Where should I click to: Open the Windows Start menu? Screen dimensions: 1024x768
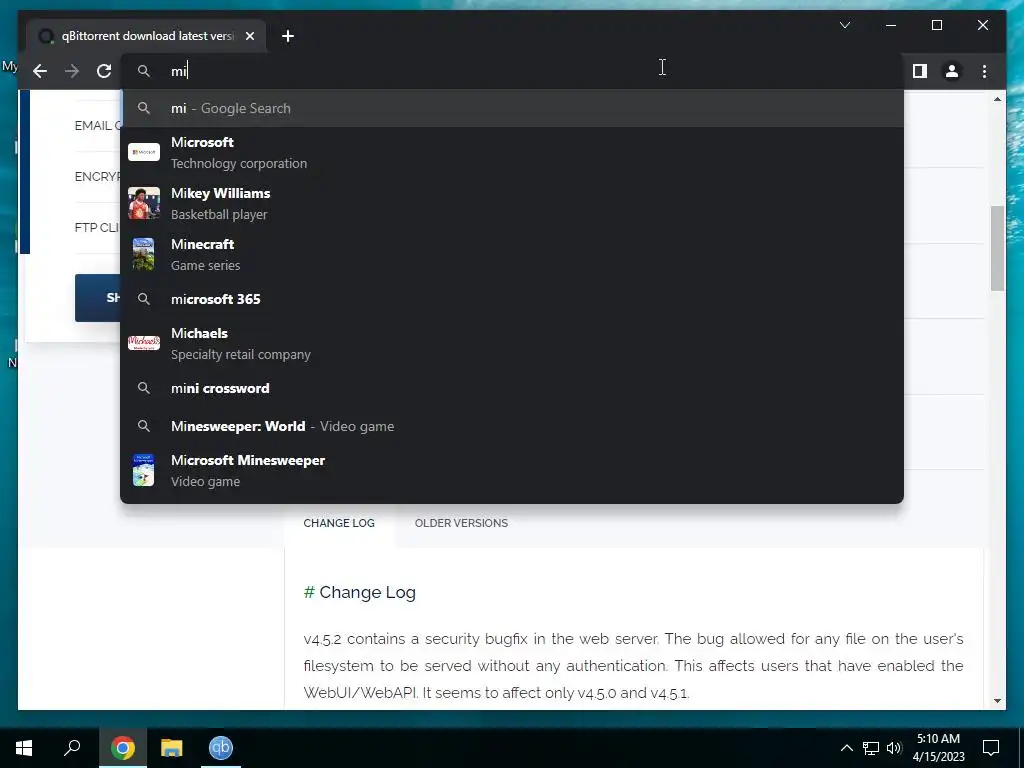[x=24, y=748]
